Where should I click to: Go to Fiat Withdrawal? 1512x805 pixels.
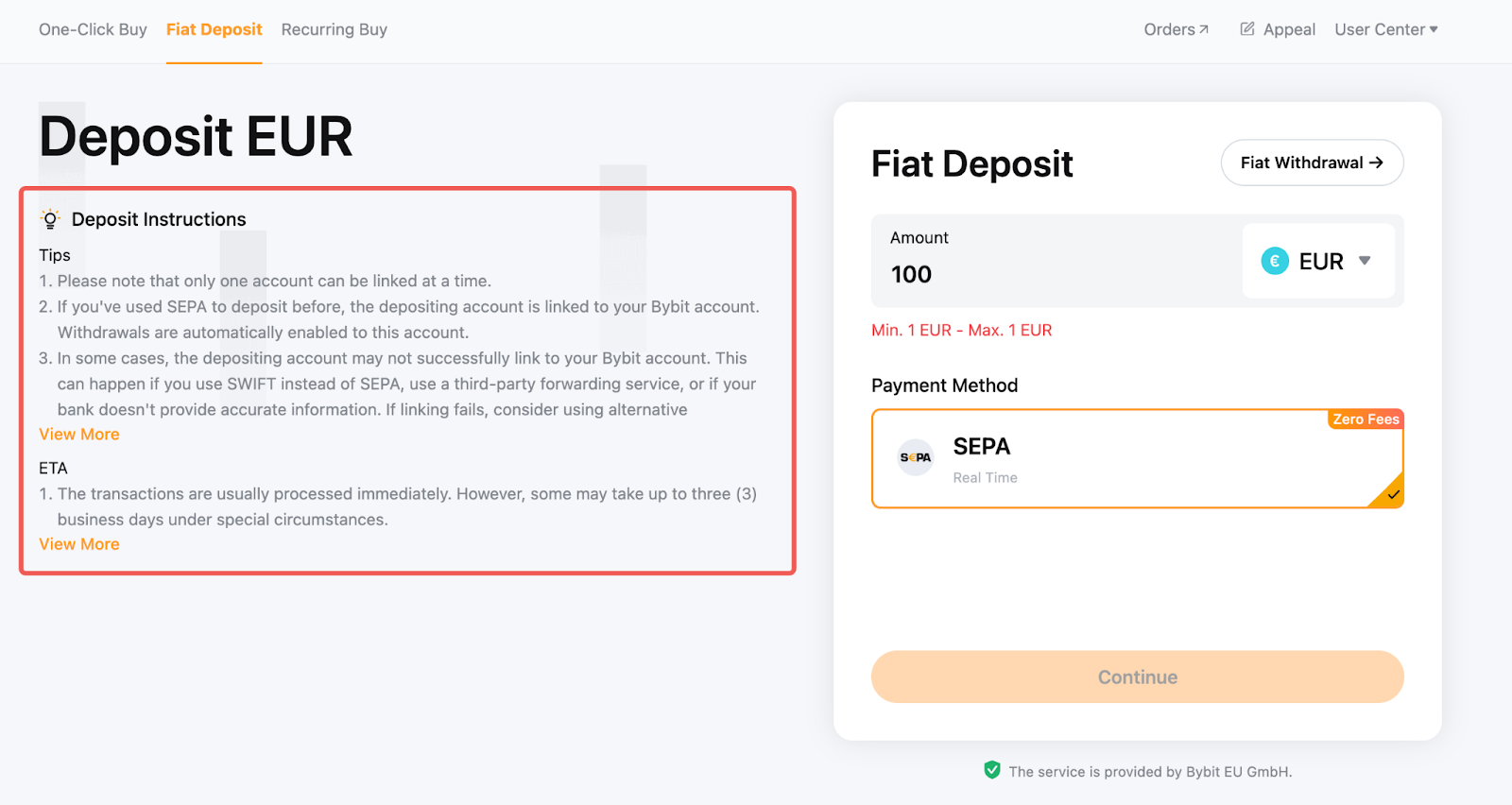1312,163
